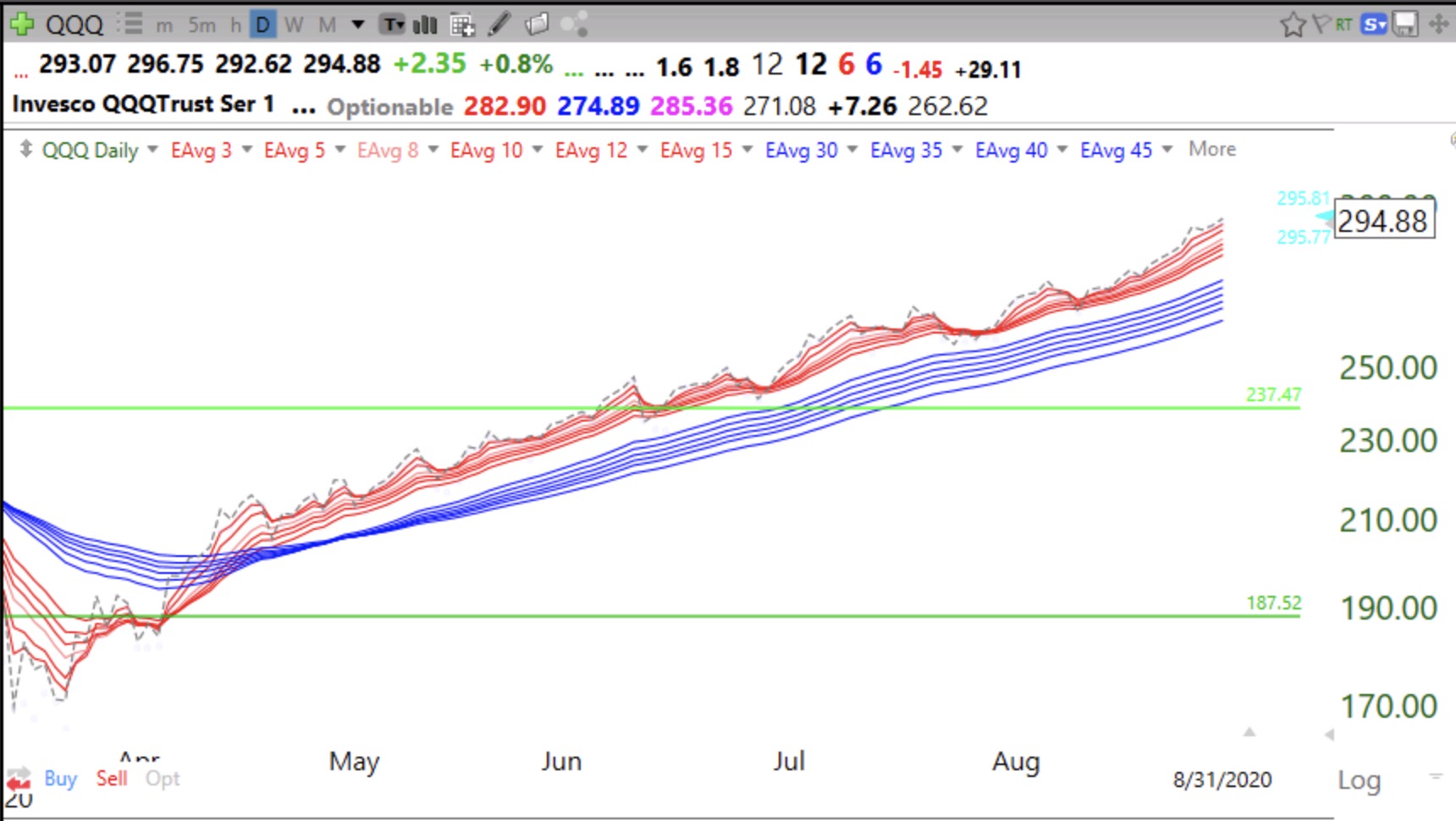Switch to the Weekly 'W' timeframe
This screenshot has width=1456, height=821.
pos(294,25)
